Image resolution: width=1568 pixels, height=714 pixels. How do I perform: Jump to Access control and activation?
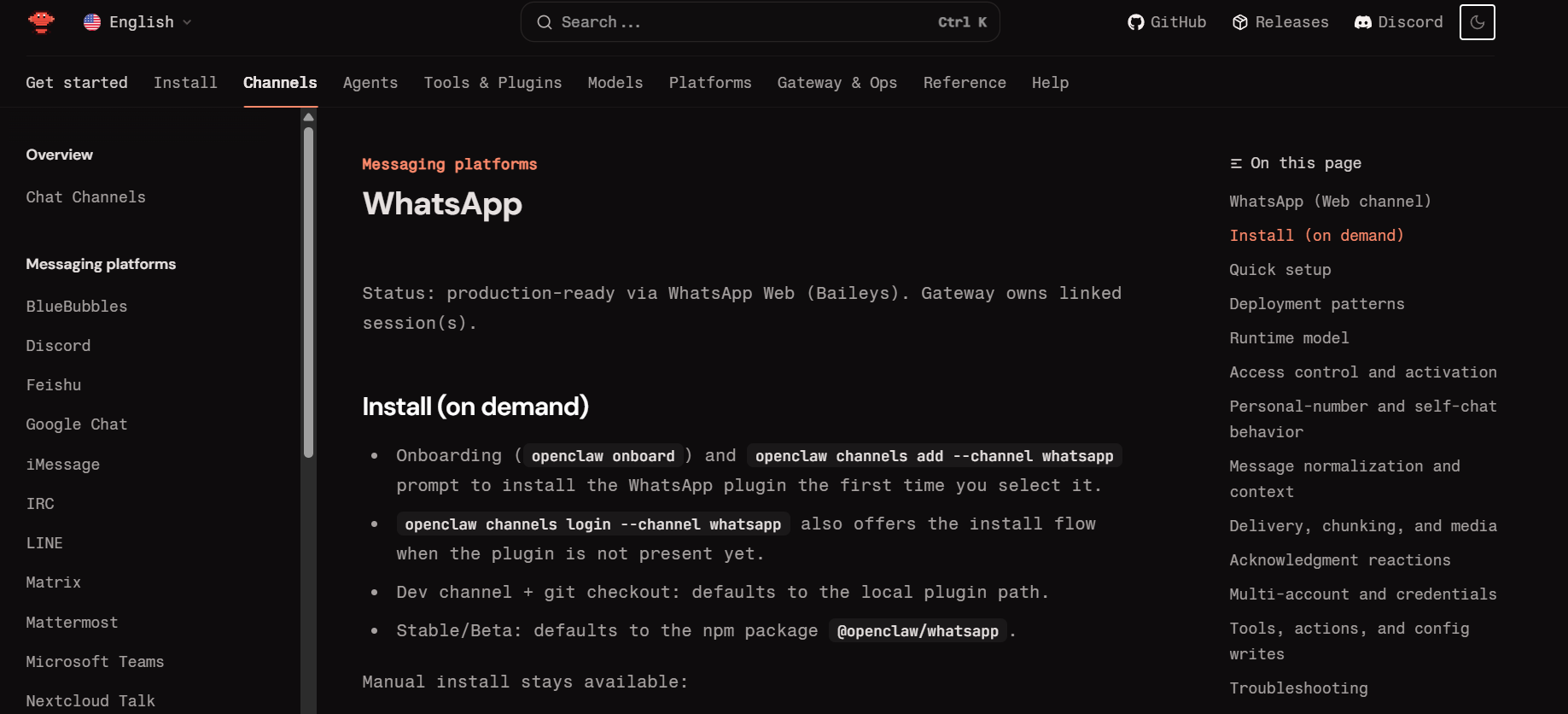coord(1363,372)
